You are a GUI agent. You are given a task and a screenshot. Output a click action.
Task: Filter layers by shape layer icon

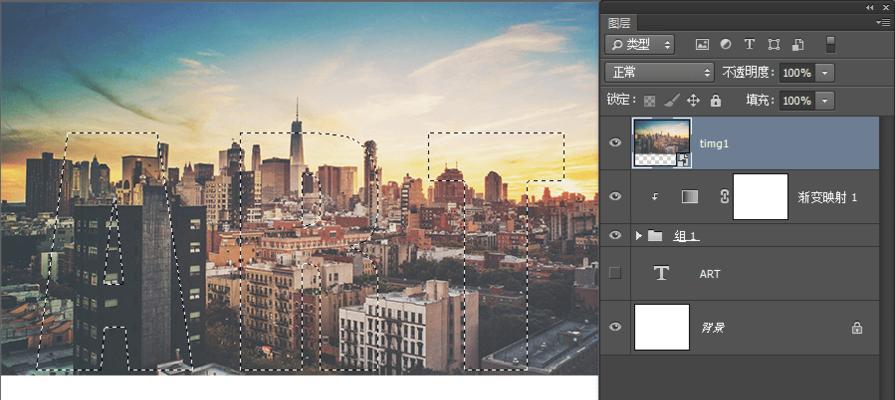point(773,44)
